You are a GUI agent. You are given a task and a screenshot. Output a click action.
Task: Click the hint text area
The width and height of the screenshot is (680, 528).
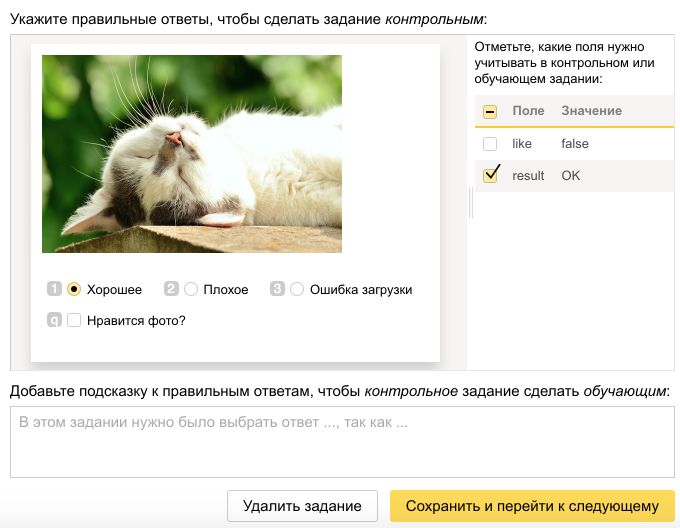click(342, 442)
